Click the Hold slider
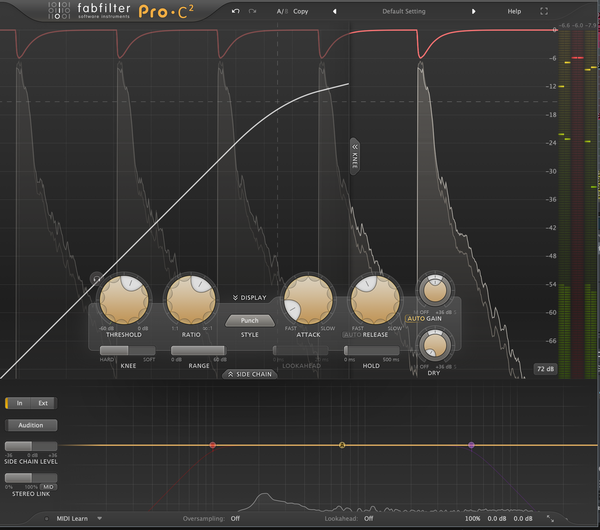 [372, 350]
